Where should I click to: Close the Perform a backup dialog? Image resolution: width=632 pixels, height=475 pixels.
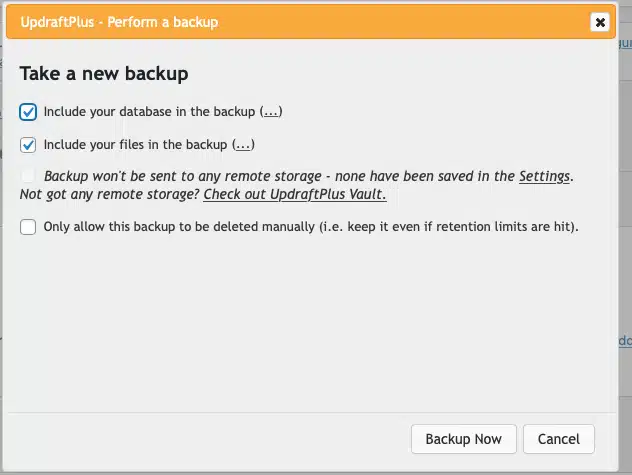600,22
